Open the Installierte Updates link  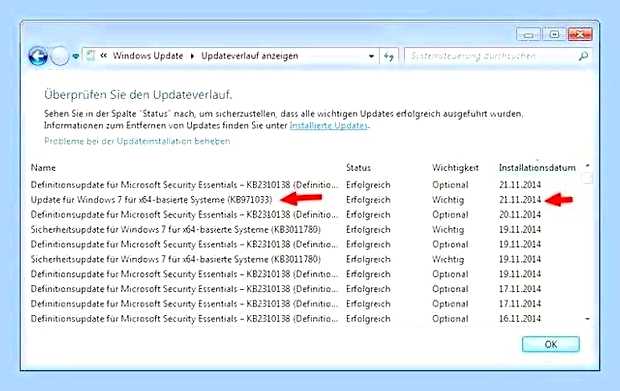tap(329, 125)
